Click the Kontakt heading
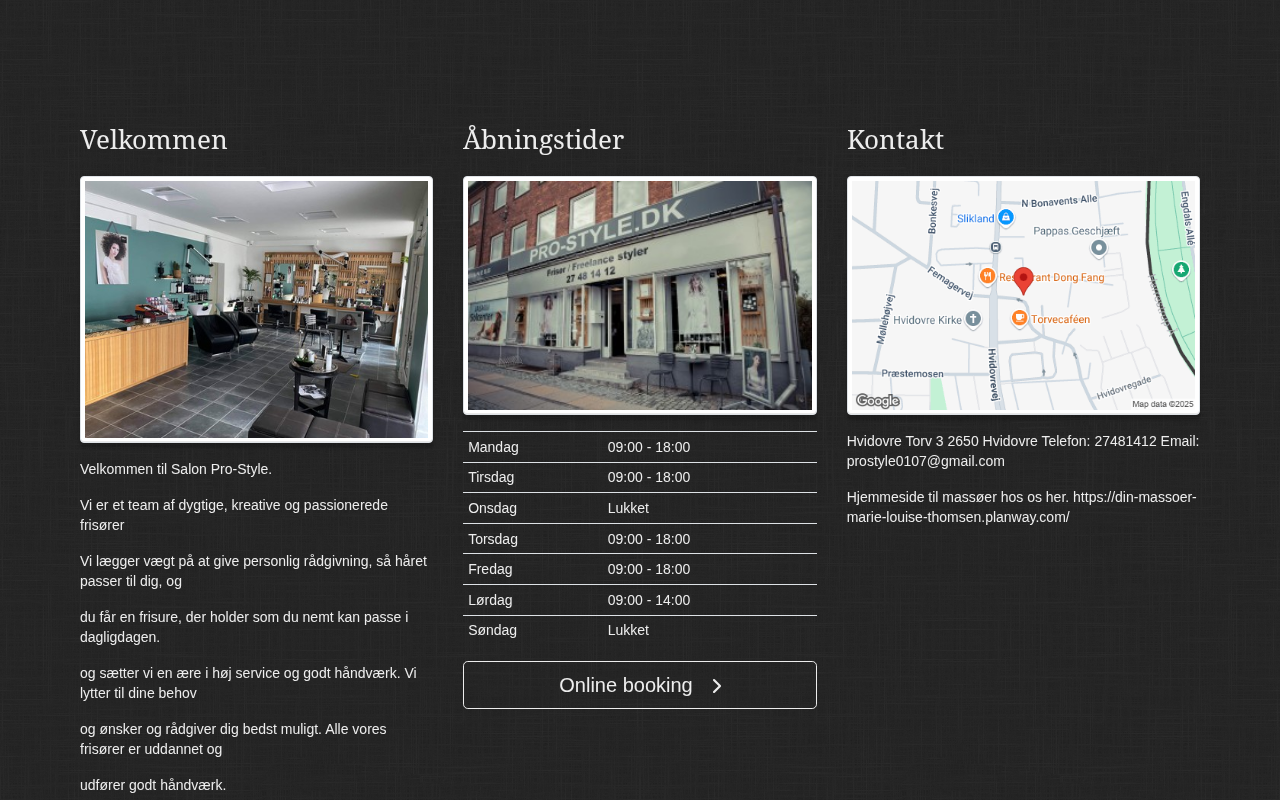The image size is (1280, 800). 896,140
